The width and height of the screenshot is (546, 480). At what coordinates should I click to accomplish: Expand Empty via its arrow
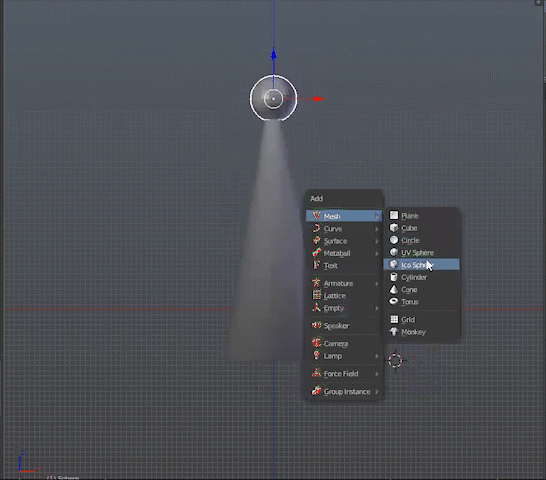(x=377, y=308)
